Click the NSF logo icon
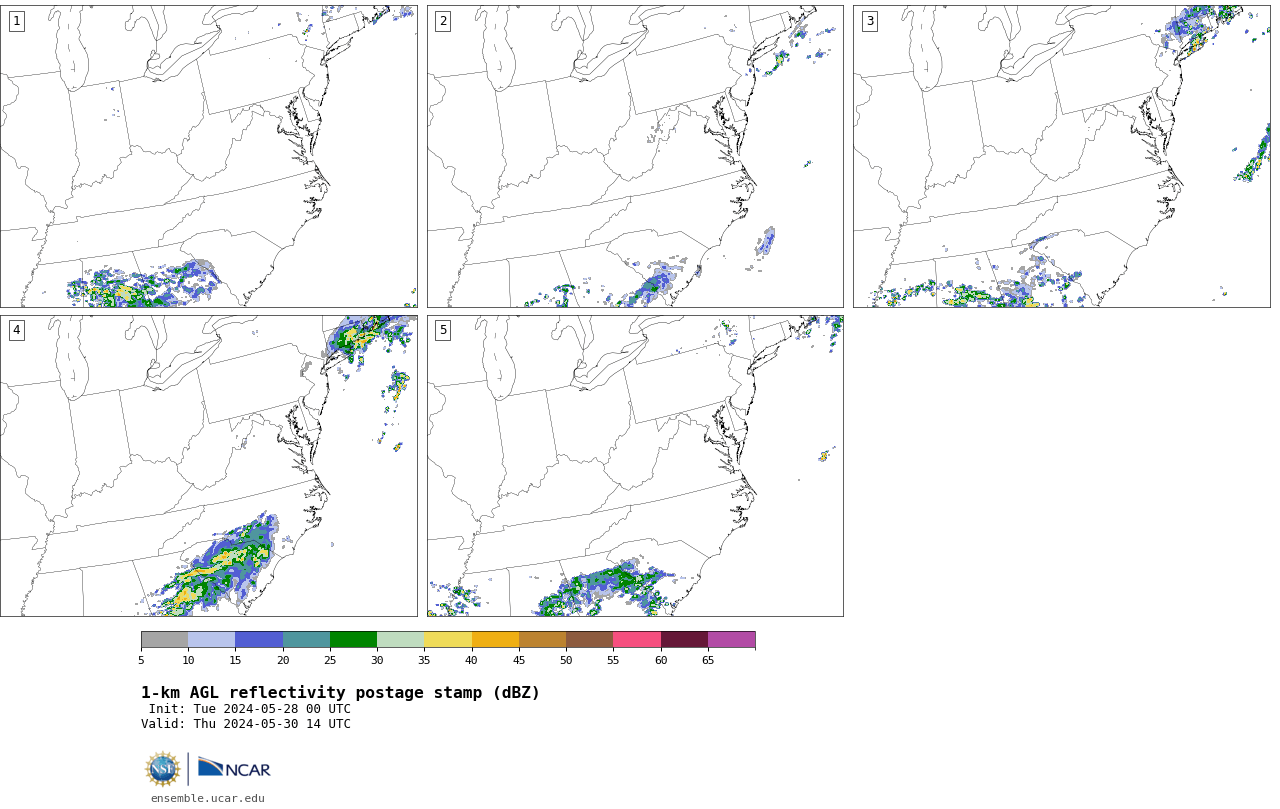The width and height of the screenshot is (1280, 809). [x=163, y=769]
